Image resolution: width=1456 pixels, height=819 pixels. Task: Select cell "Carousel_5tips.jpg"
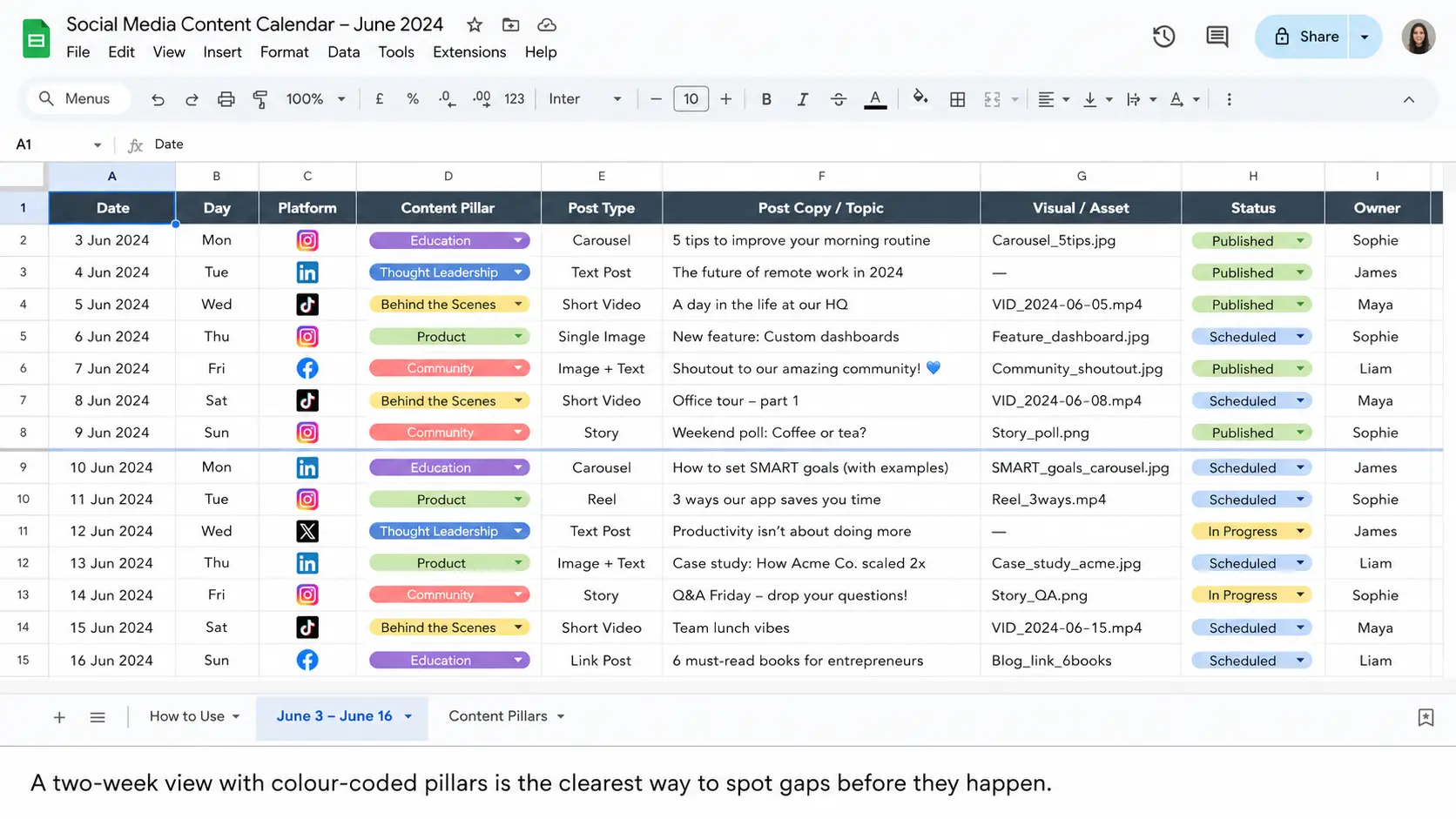point(1081,240)
